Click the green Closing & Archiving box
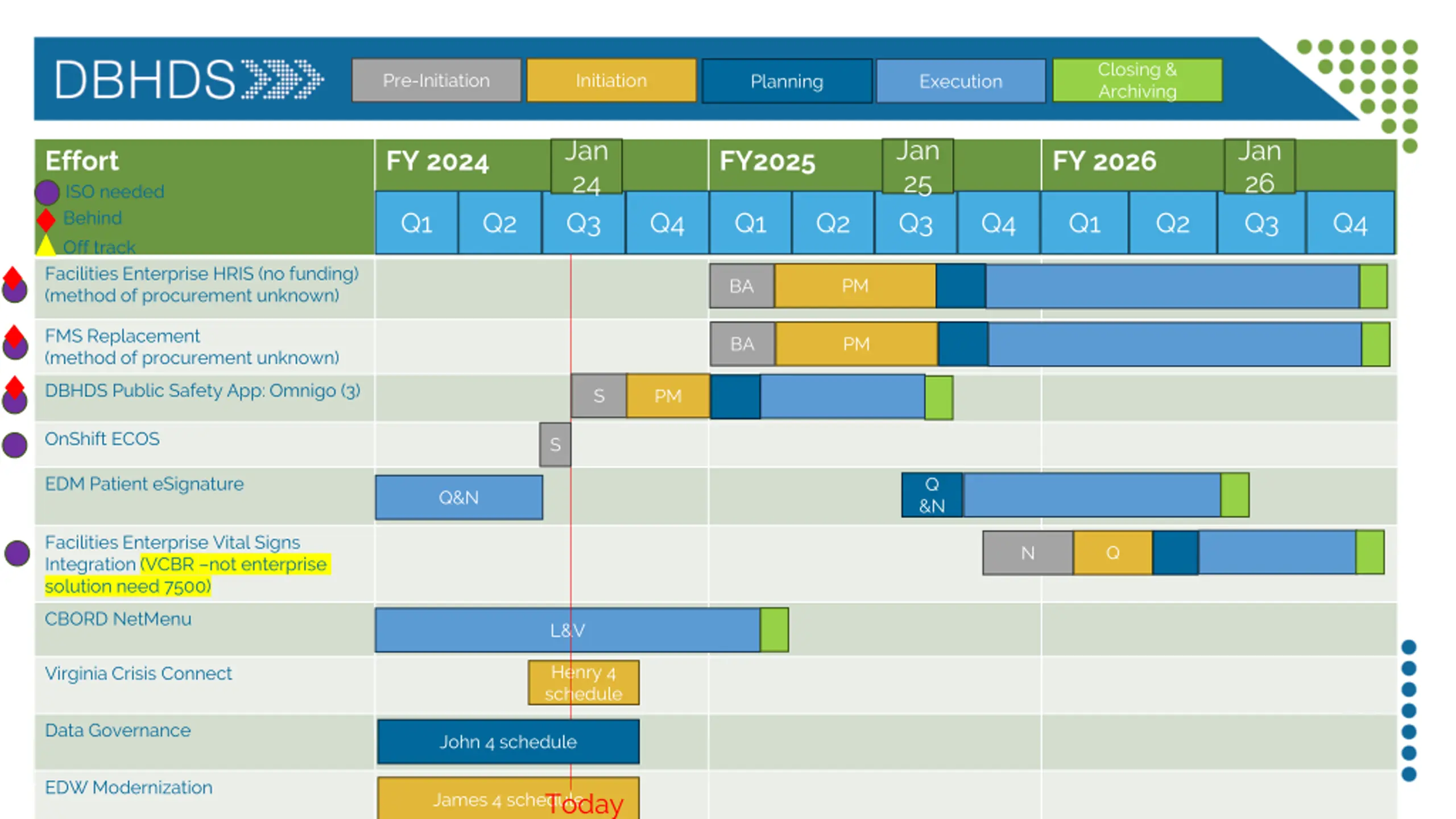This screenshot has height=819, width=1456. coord(1137,80)
